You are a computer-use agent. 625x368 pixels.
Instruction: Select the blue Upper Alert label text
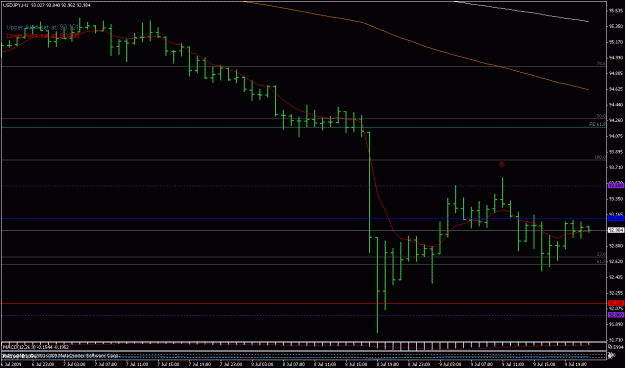click(42, 28)
